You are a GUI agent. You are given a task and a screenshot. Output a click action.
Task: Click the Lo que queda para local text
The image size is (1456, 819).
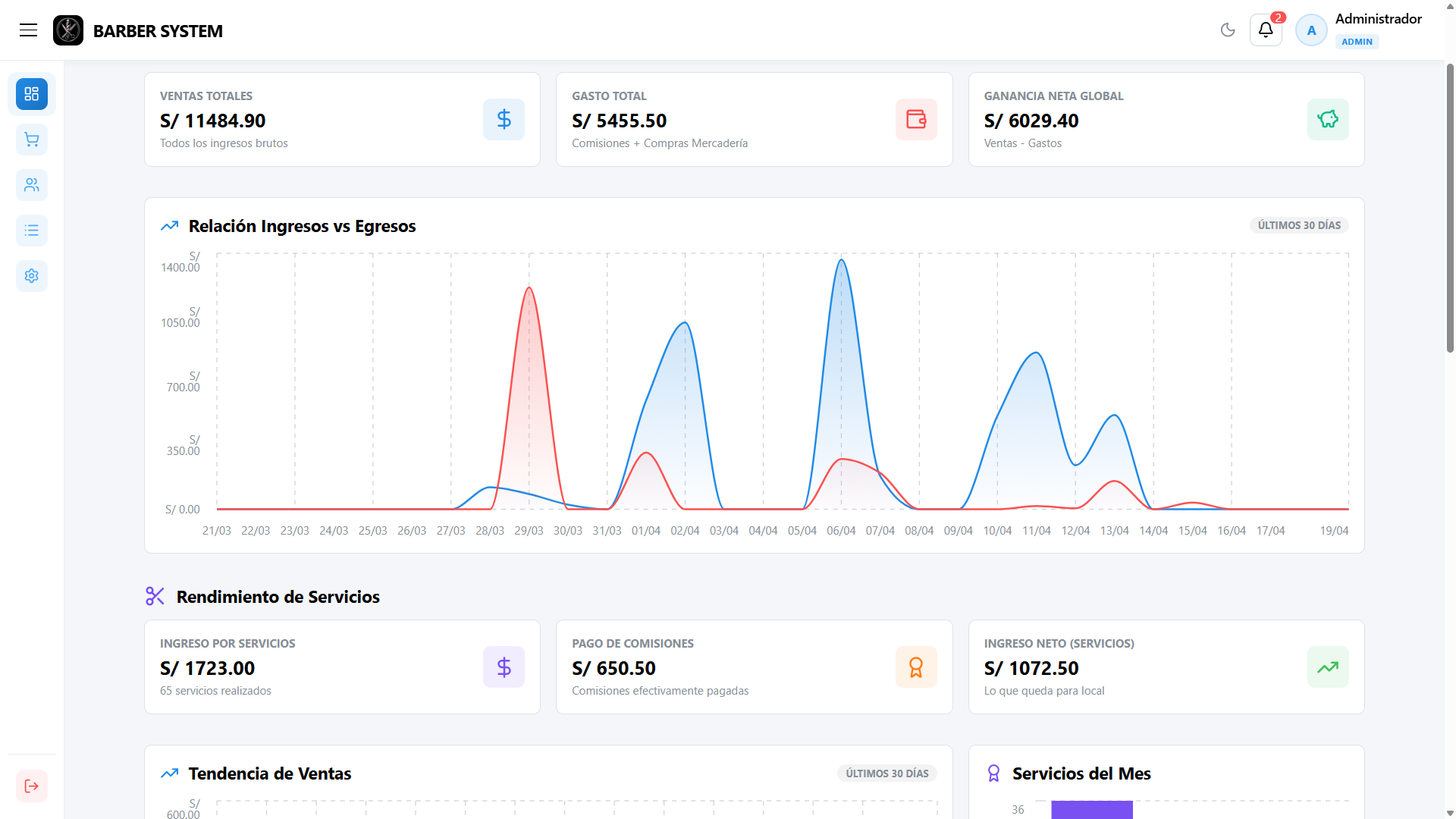(x=1044, y=691)
